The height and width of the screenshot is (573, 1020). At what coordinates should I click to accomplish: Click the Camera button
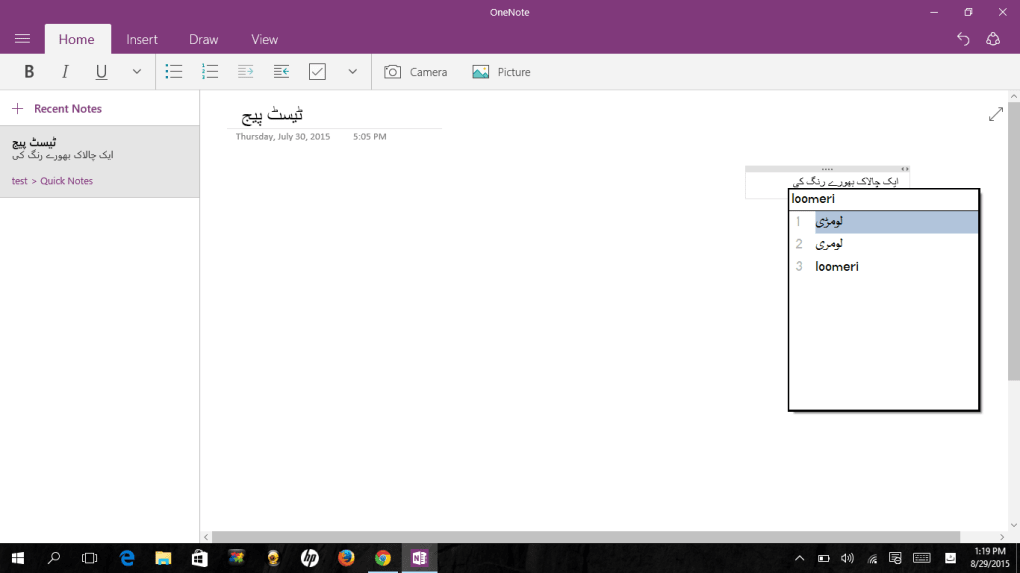[x=416, y=72]
